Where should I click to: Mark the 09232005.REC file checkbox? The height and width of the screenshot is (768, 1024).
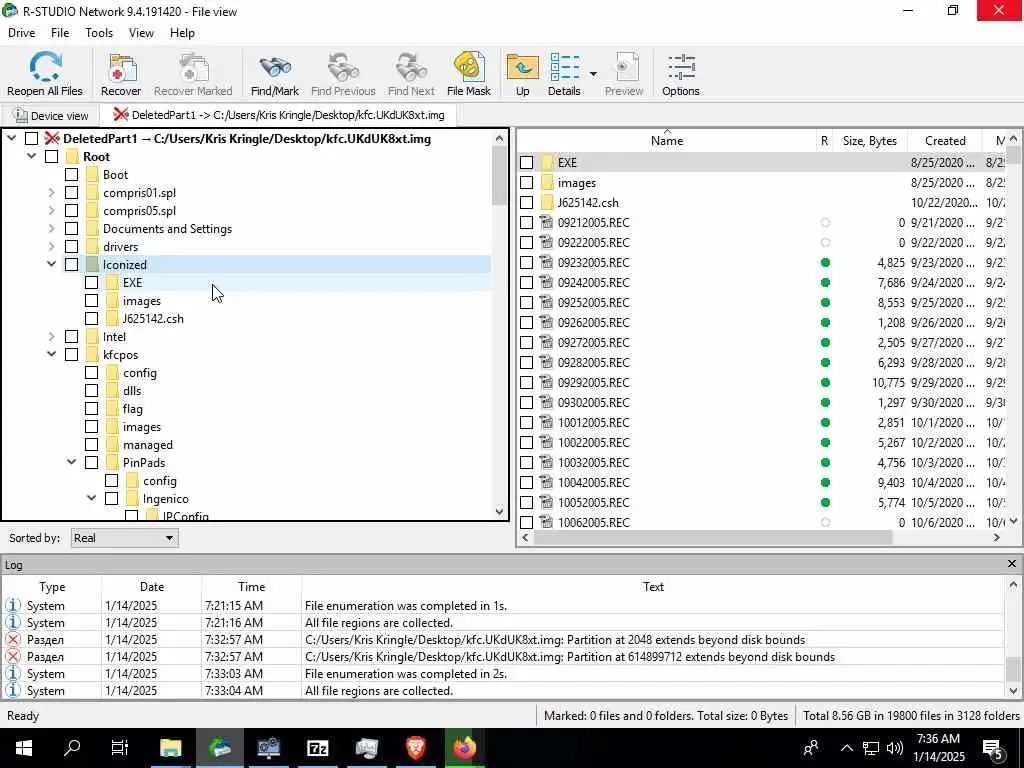[x=526, y=263]
